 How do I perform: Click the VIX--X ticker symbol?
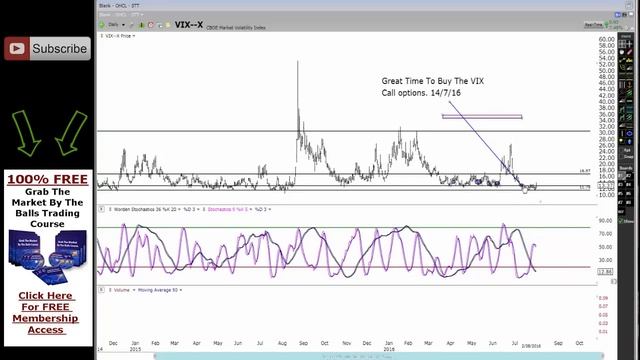(189, 24)
